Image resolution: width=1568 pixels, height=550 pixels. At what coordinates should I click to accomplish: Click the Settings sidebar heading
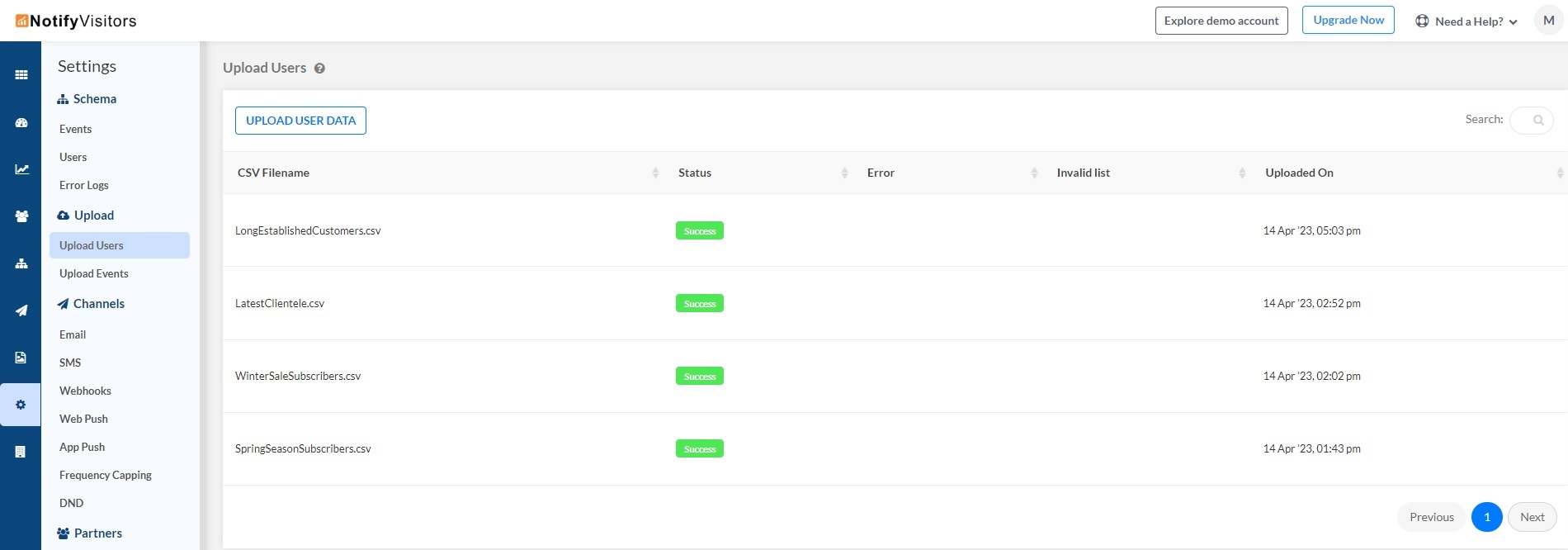[87, 66]
